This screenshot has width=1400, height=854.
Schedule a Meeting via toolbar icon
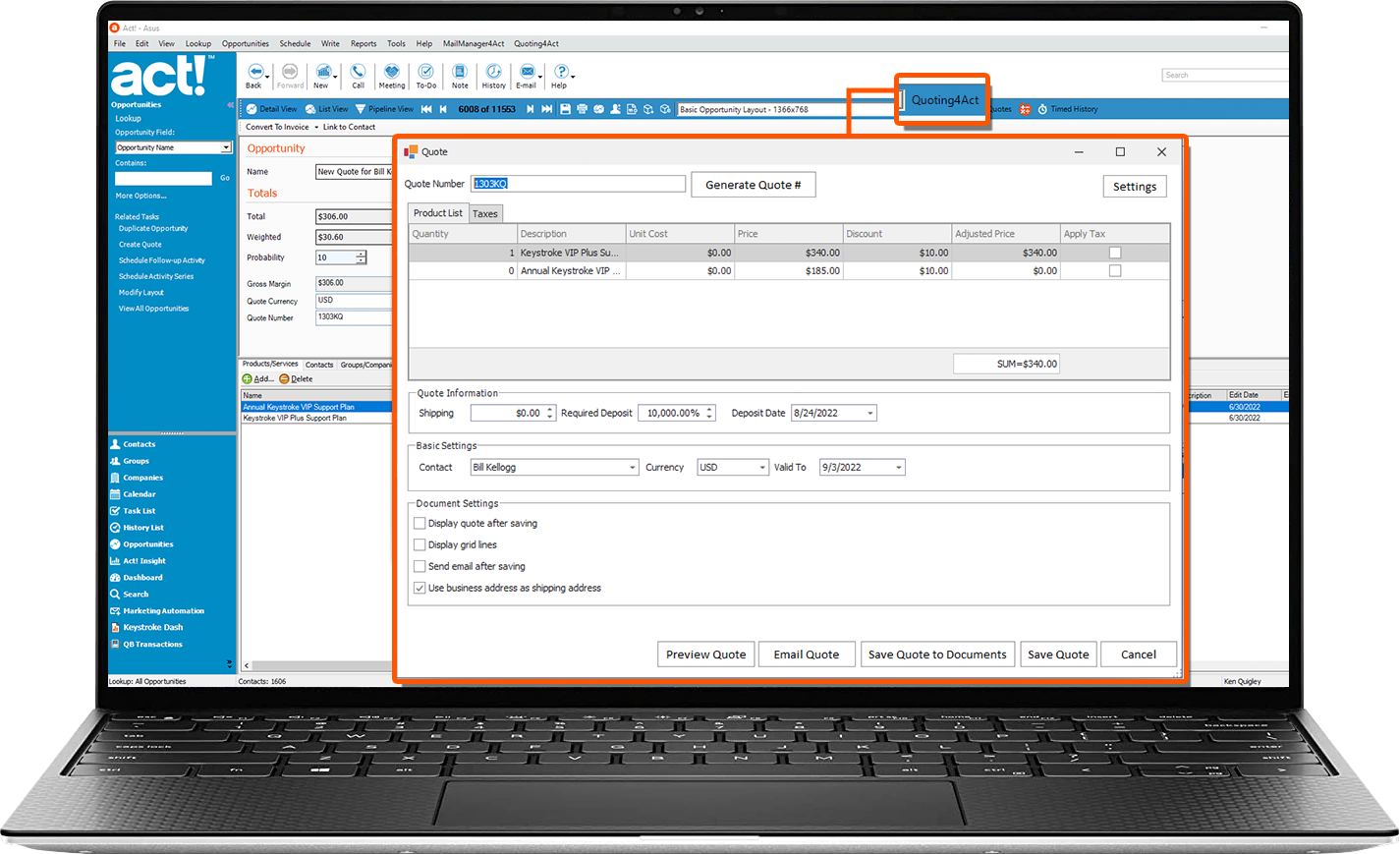(x=392, y=72)
